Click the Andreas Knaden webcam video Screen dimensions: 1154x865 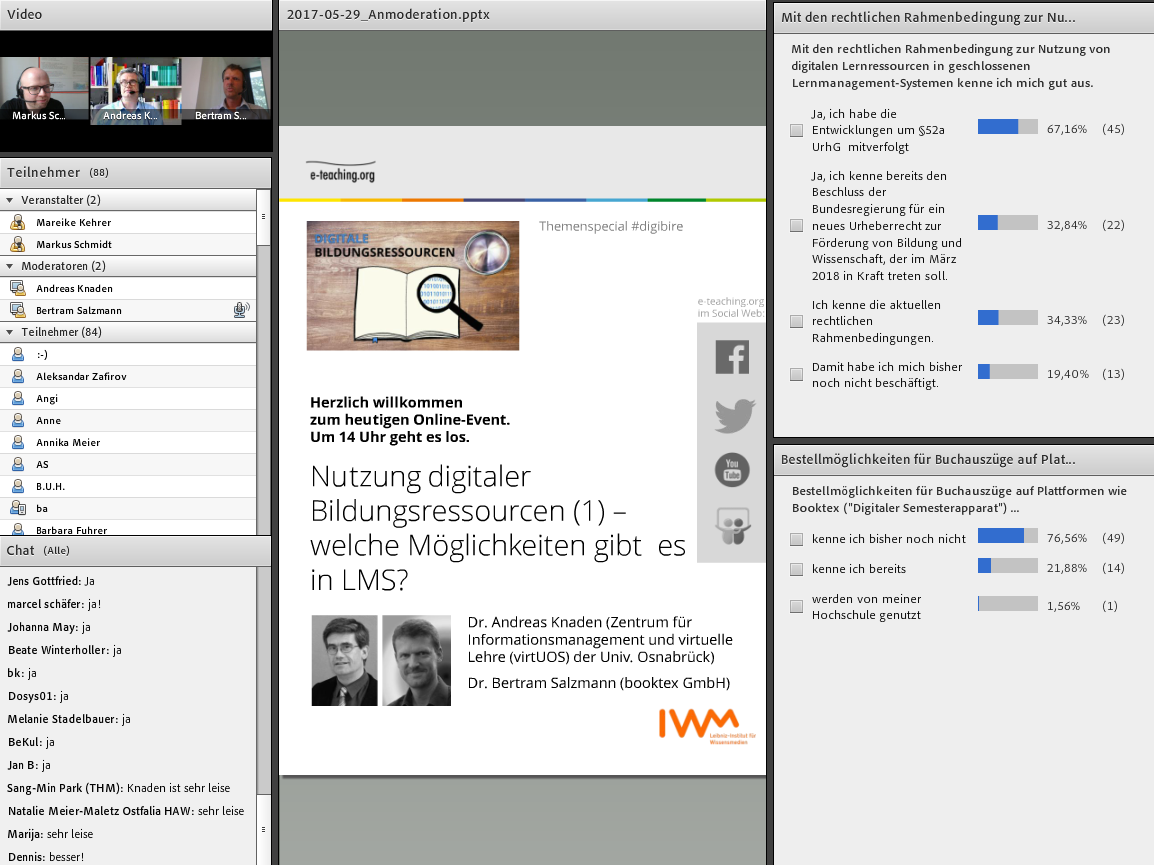[135, 91]
